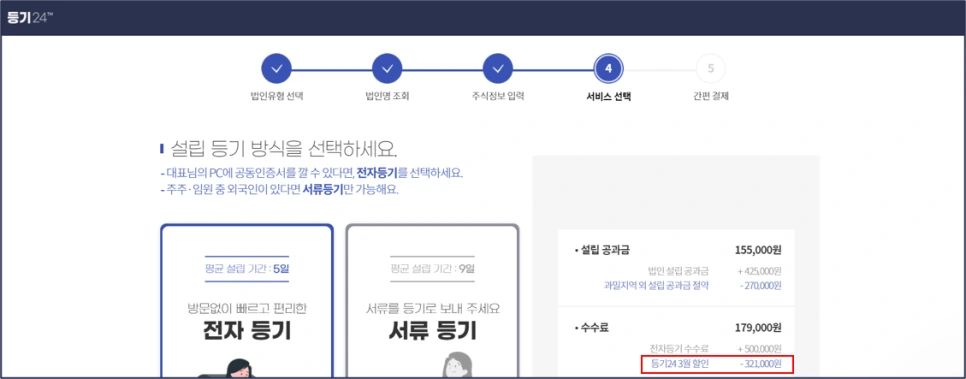Click the 법인명 조회 step label
Screen dimensions: 966x379
(387, 97)
